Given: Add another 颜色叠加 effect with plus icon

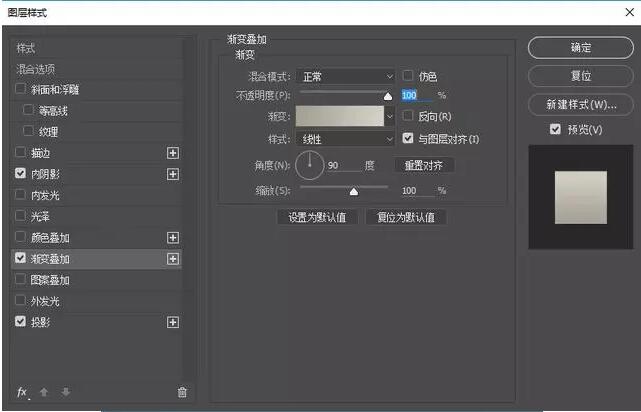Looking at the screenshot, I should tap(173, 237).
